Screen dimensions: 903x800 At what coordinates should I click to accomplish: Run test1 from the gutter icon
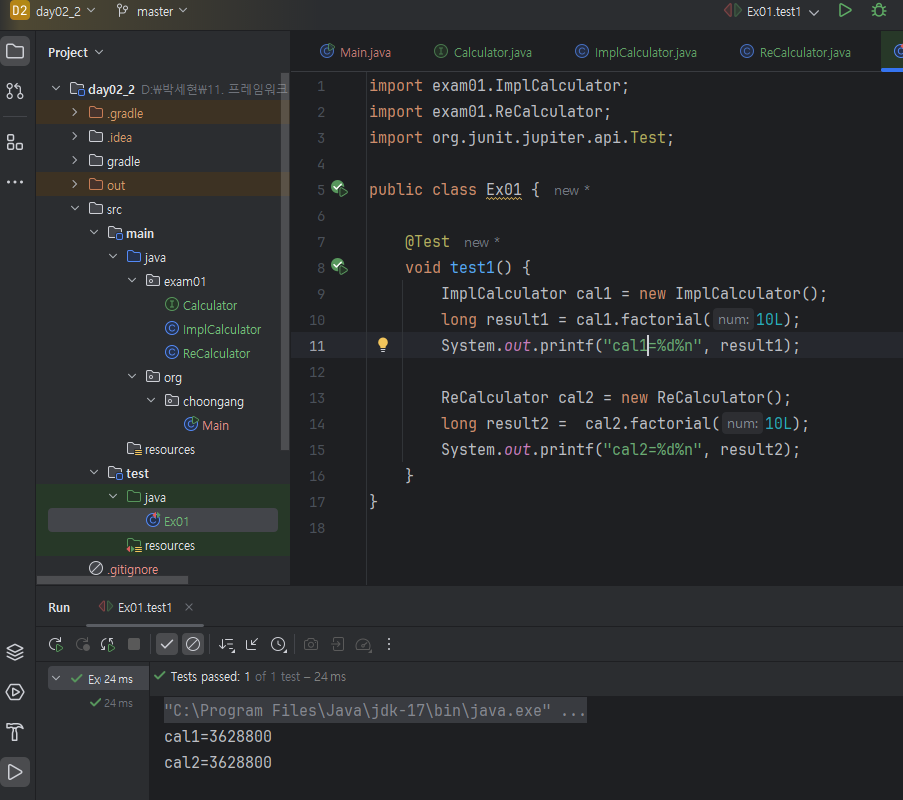(x=339, y=267)
